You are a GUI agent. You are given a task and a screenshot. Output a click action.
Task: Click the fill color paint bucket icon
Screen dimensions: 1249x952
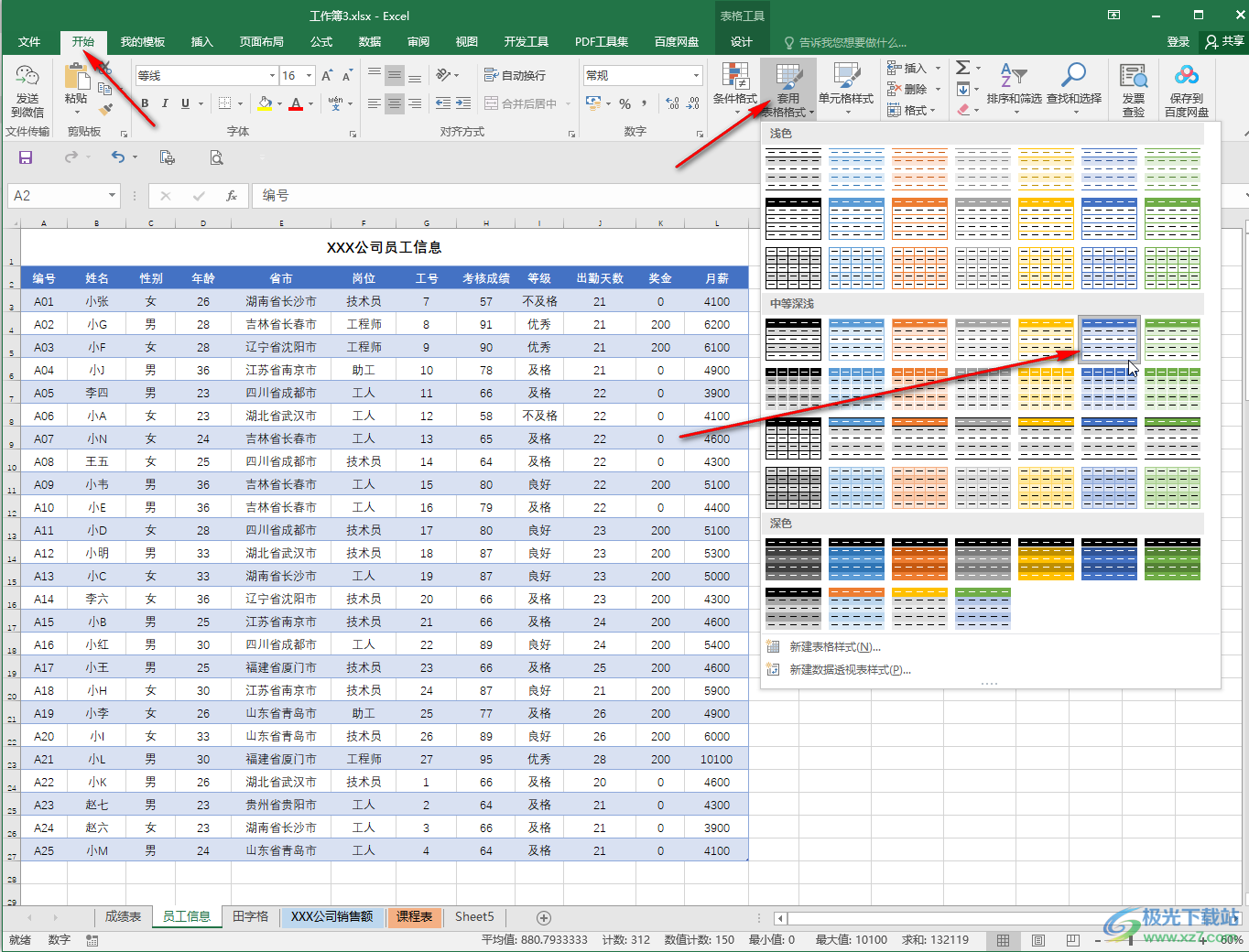coord(265,103)
